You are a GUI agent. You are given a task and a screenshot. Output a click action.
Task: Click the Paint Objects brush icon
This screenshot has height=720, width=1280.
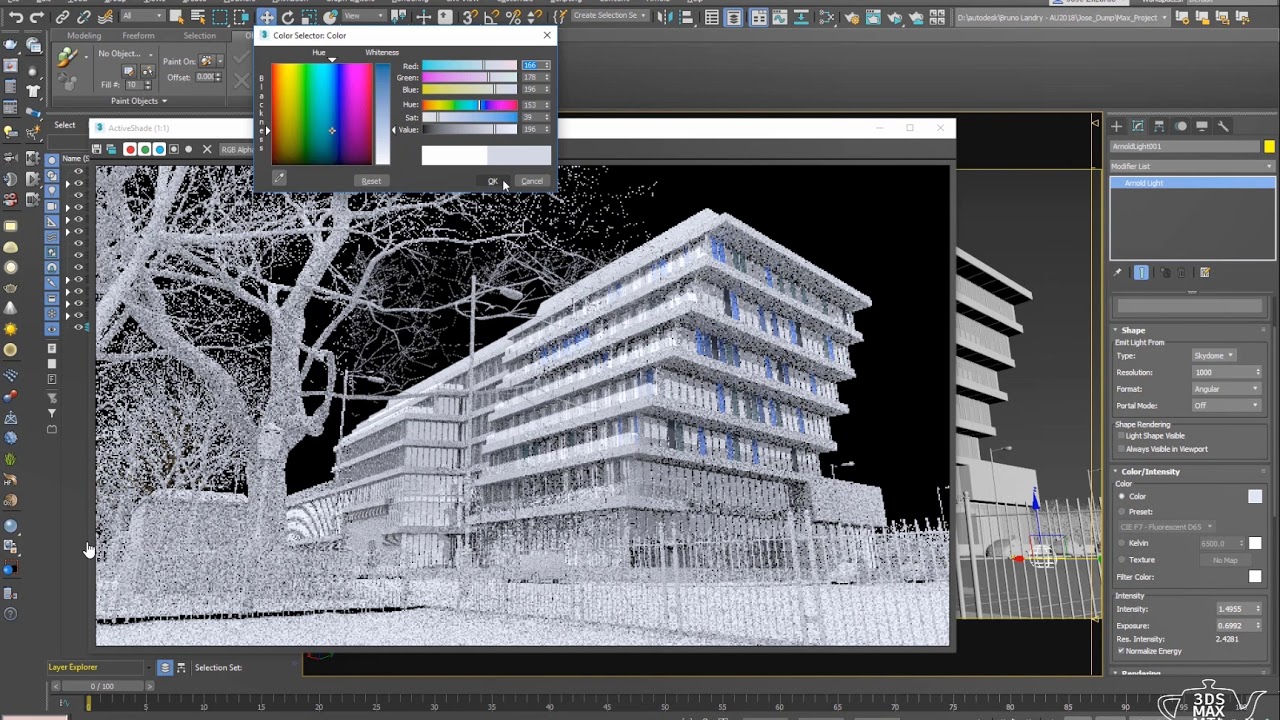click(x=67, y=59)
